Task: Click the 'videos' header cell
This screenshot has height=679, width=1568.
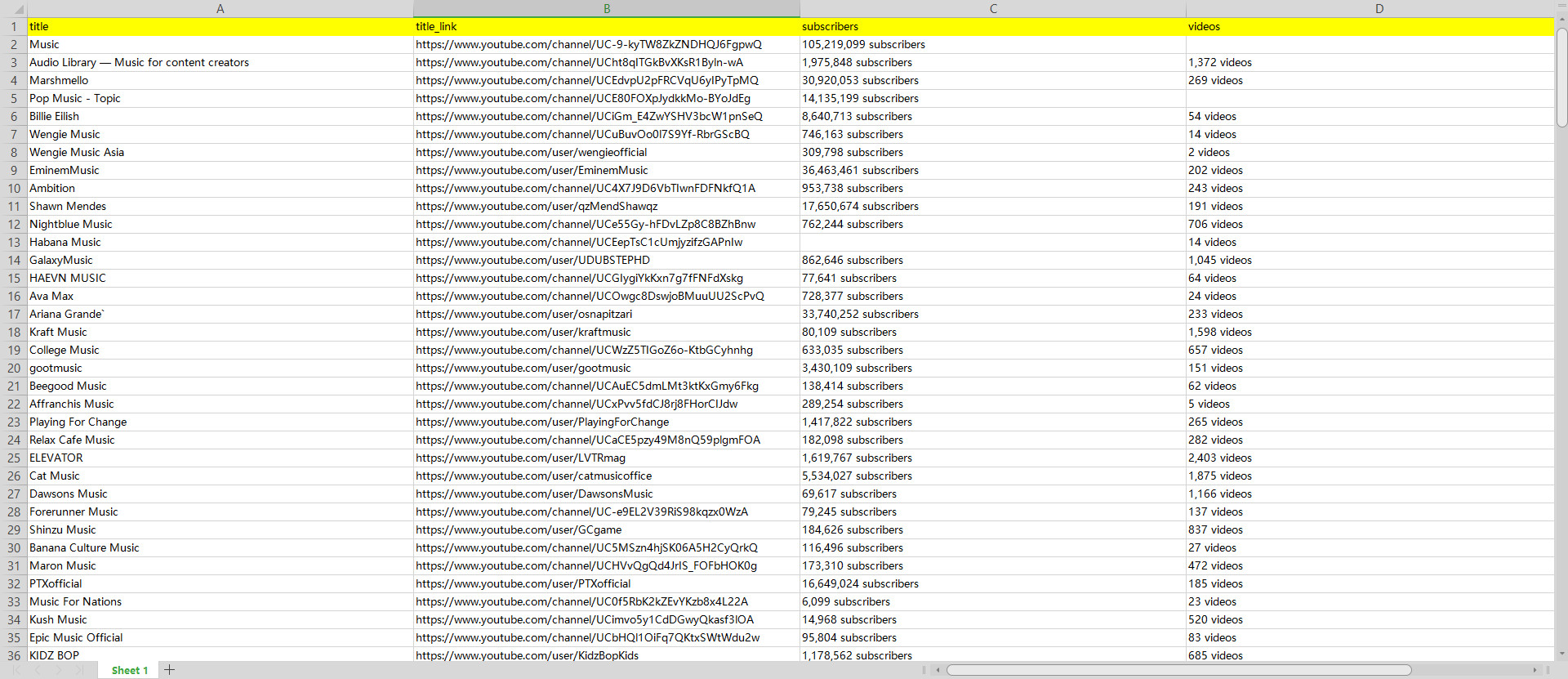Action: [1370, 26]
